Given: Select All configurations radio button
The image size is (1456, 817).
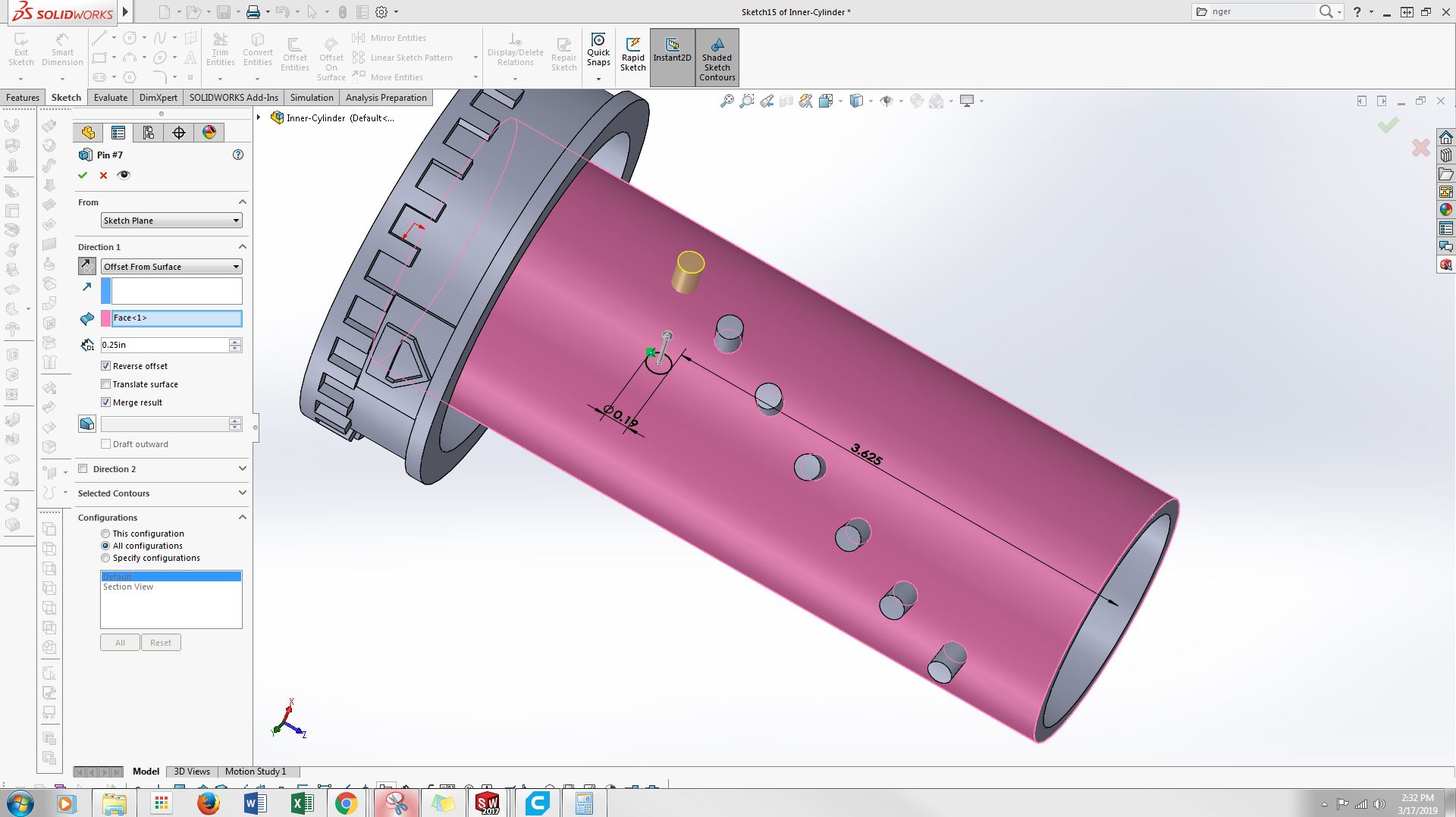Looking at the screenshot, I should (105, 546).
